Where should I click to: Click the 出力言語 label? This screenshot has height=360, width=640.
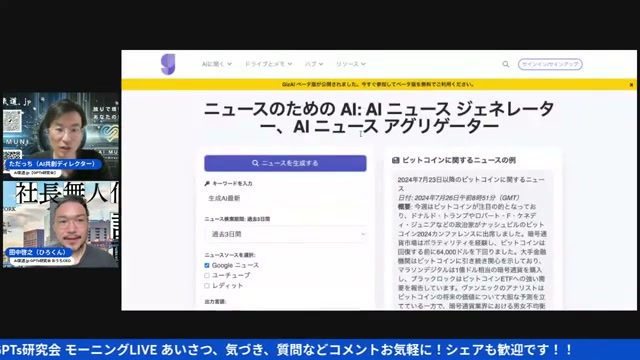point(215,302)
